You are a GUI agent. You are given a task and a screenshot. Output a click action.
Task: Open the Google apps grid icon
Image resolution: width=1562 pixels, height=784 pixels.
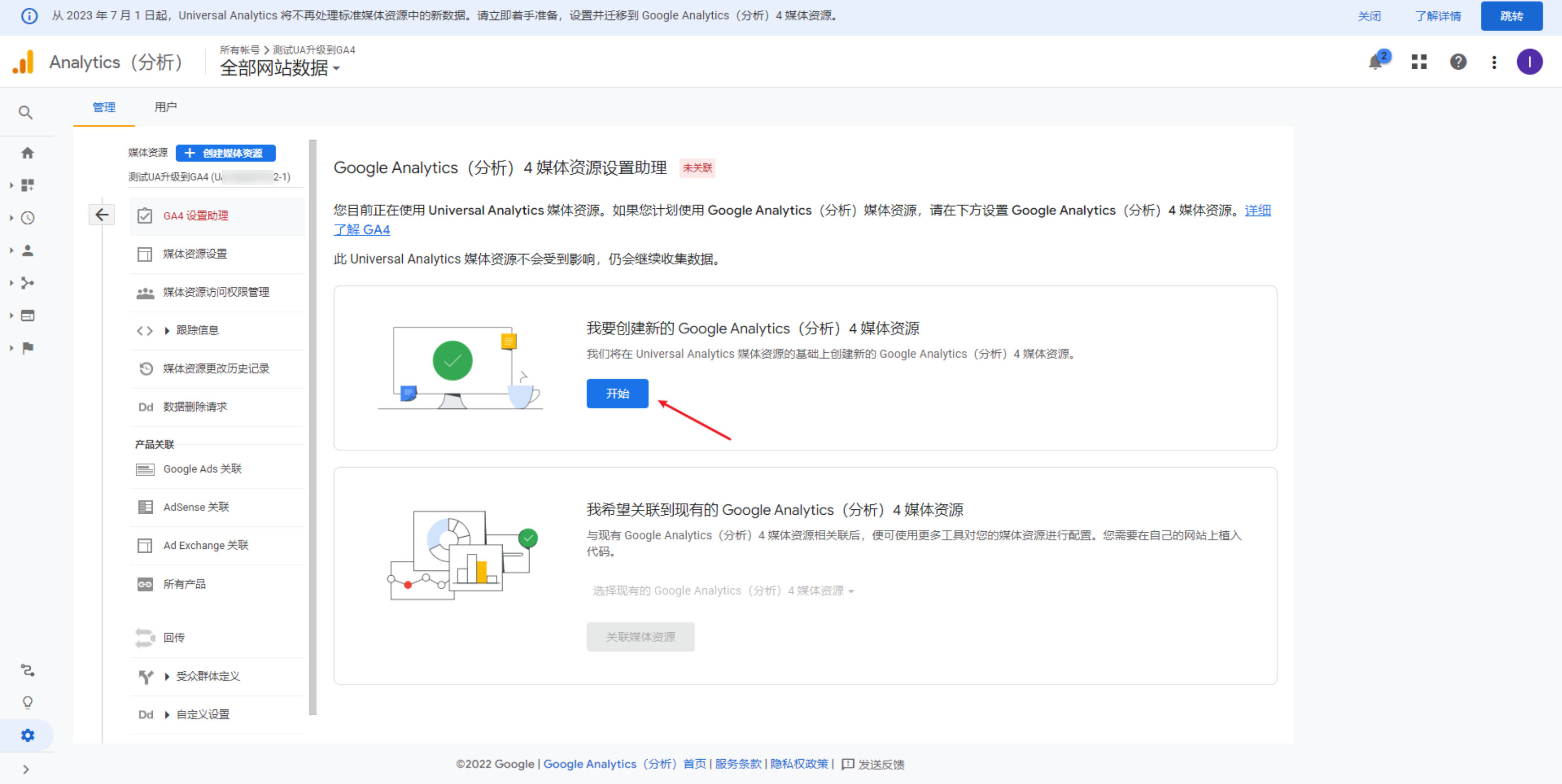(1419, 62)
